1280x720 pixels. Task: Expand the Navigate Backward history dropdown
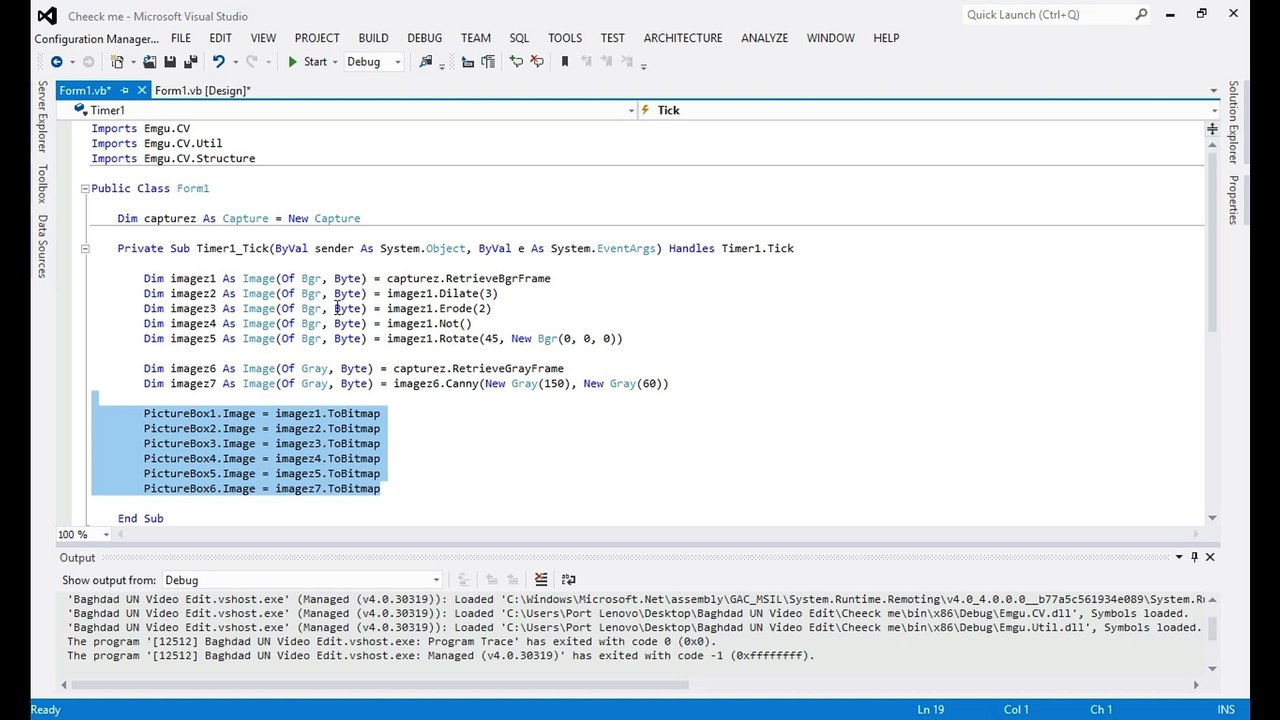coord(72,62)
